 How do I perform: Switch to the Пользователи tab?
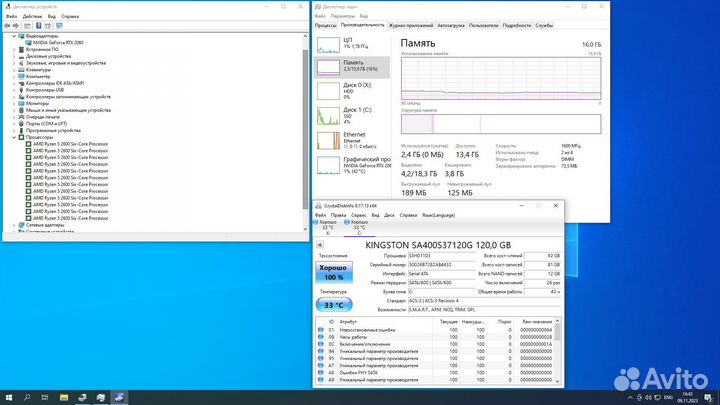coord(484,26)
